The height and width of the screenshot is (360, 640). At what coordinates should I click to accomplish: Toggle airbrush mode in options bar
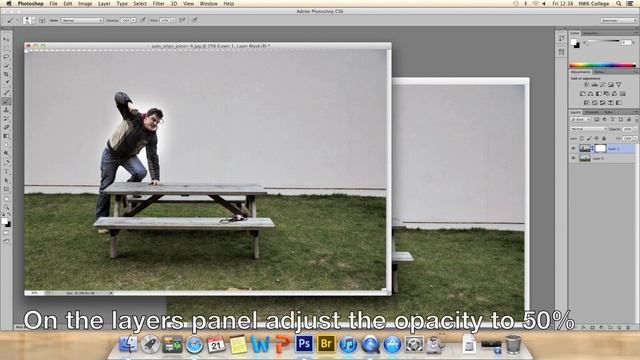pos(182,20)
